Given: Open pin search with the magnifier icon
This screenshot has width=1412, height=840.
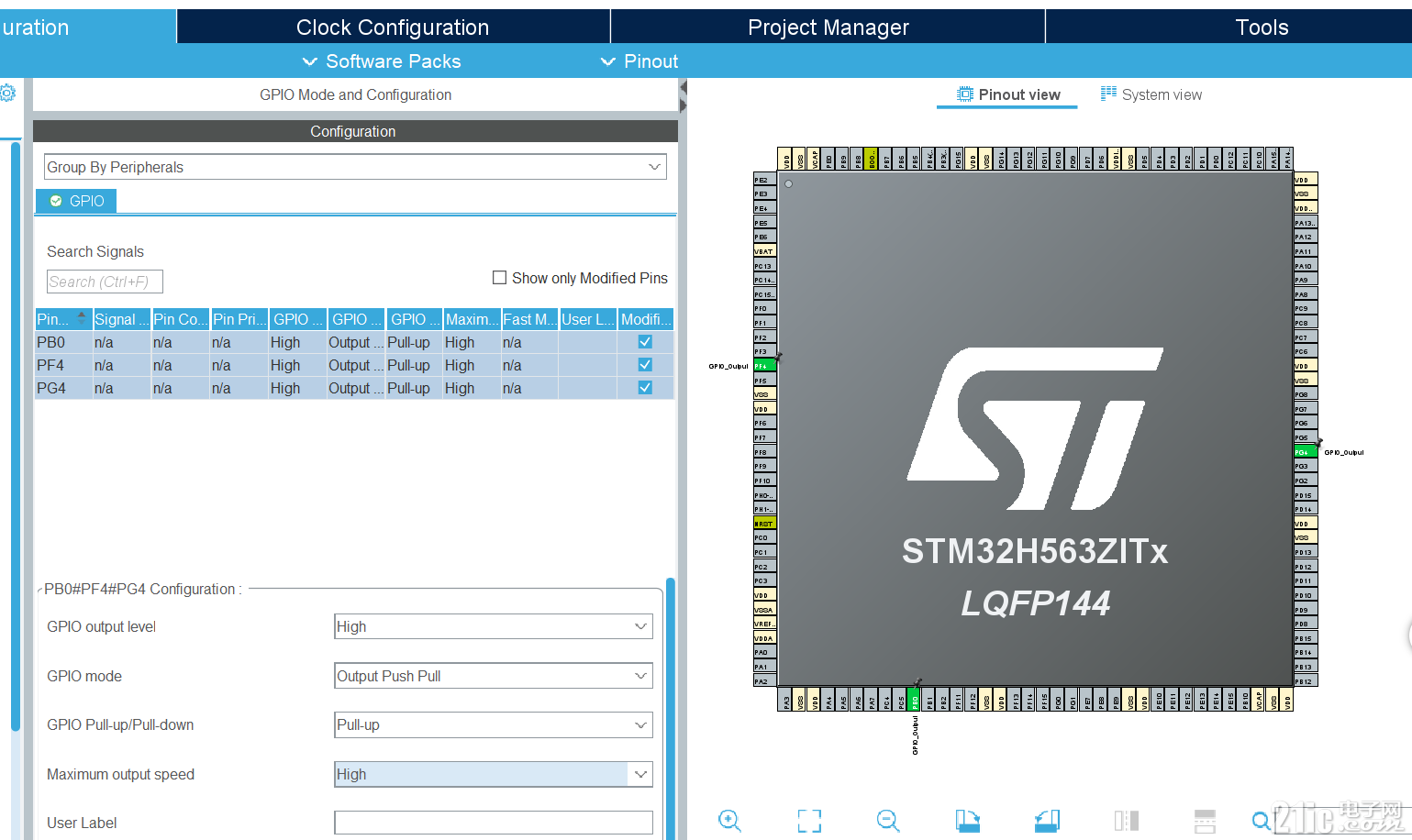Looking at the screenshot, I should (1262, 820).
